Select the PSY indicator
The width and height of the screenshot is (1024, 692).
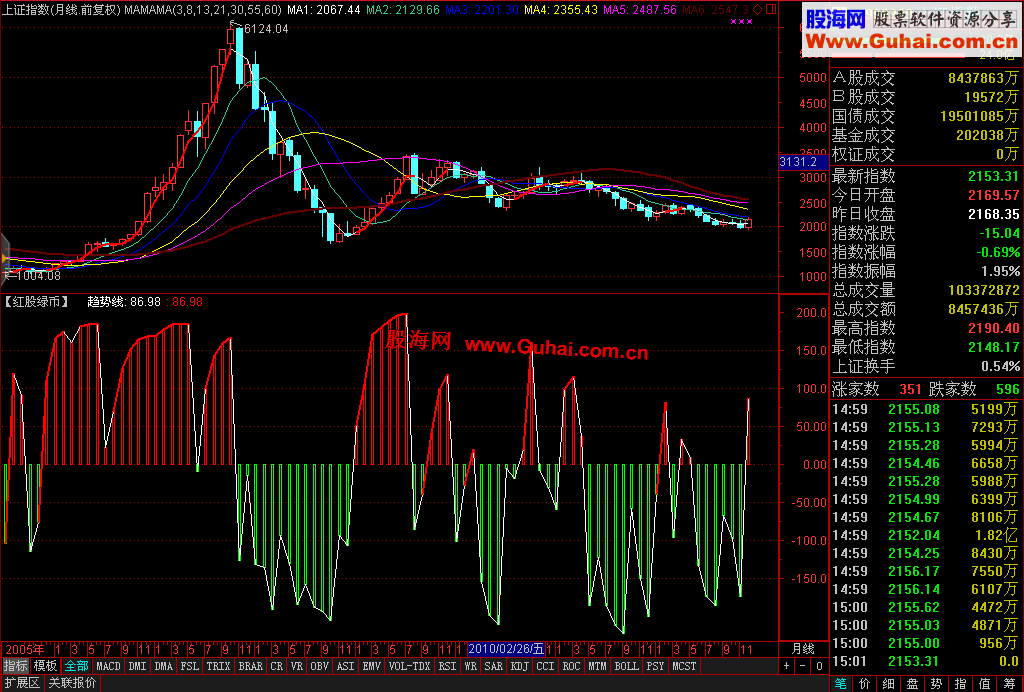pyautogui.click(x=655, y=666)
